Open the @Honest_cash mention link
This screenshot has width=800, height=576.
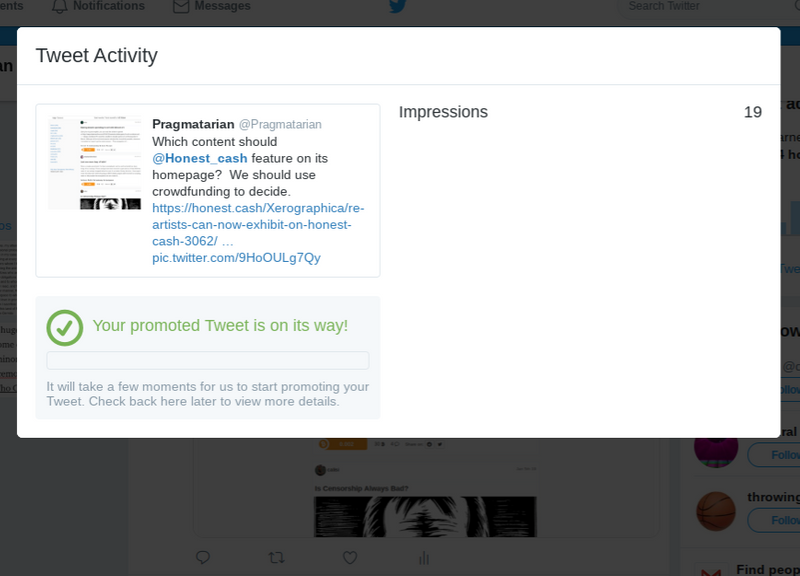(x=200, y=158)
